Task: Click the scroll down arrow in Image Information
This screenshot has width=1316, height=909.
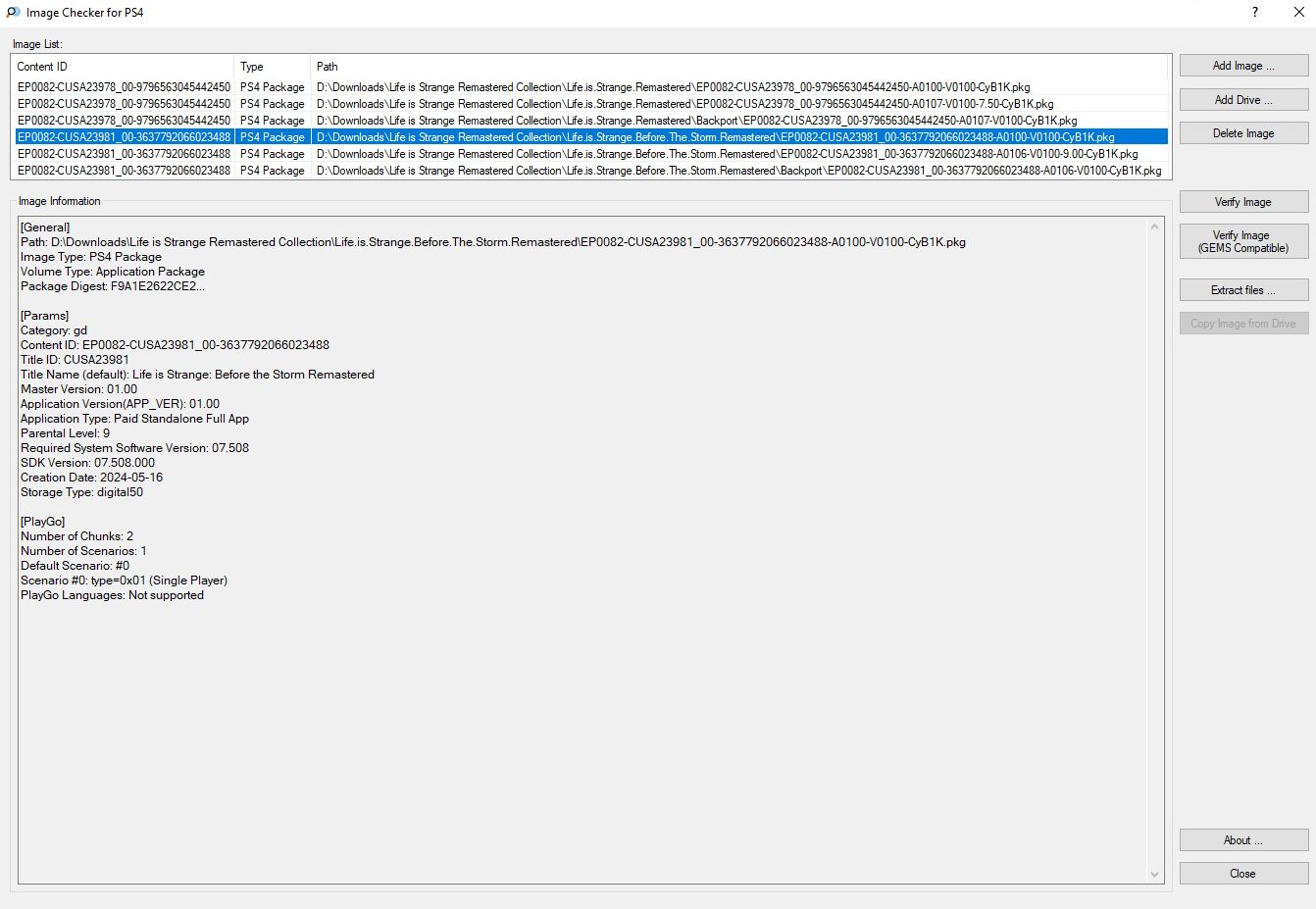Action: 1154,875
